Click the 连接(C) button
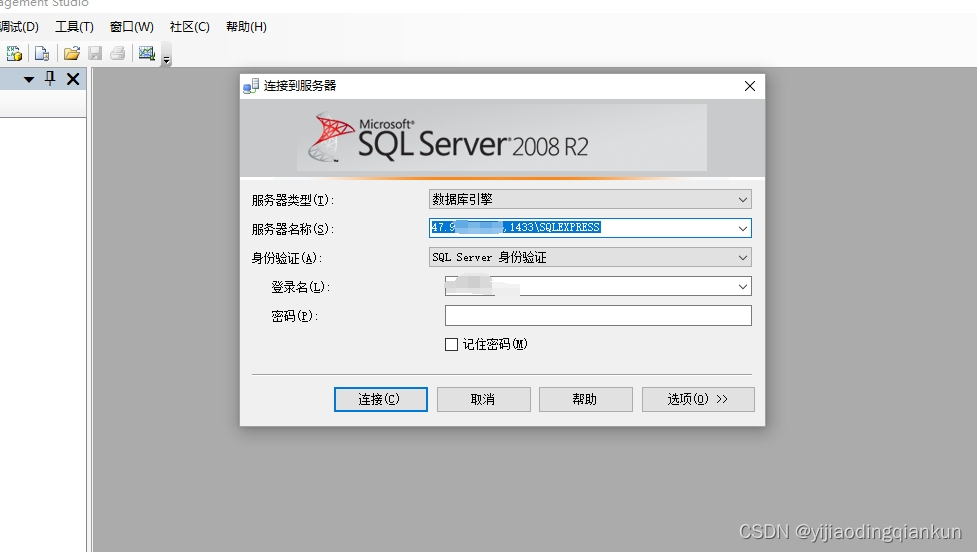 coord(381,399)
